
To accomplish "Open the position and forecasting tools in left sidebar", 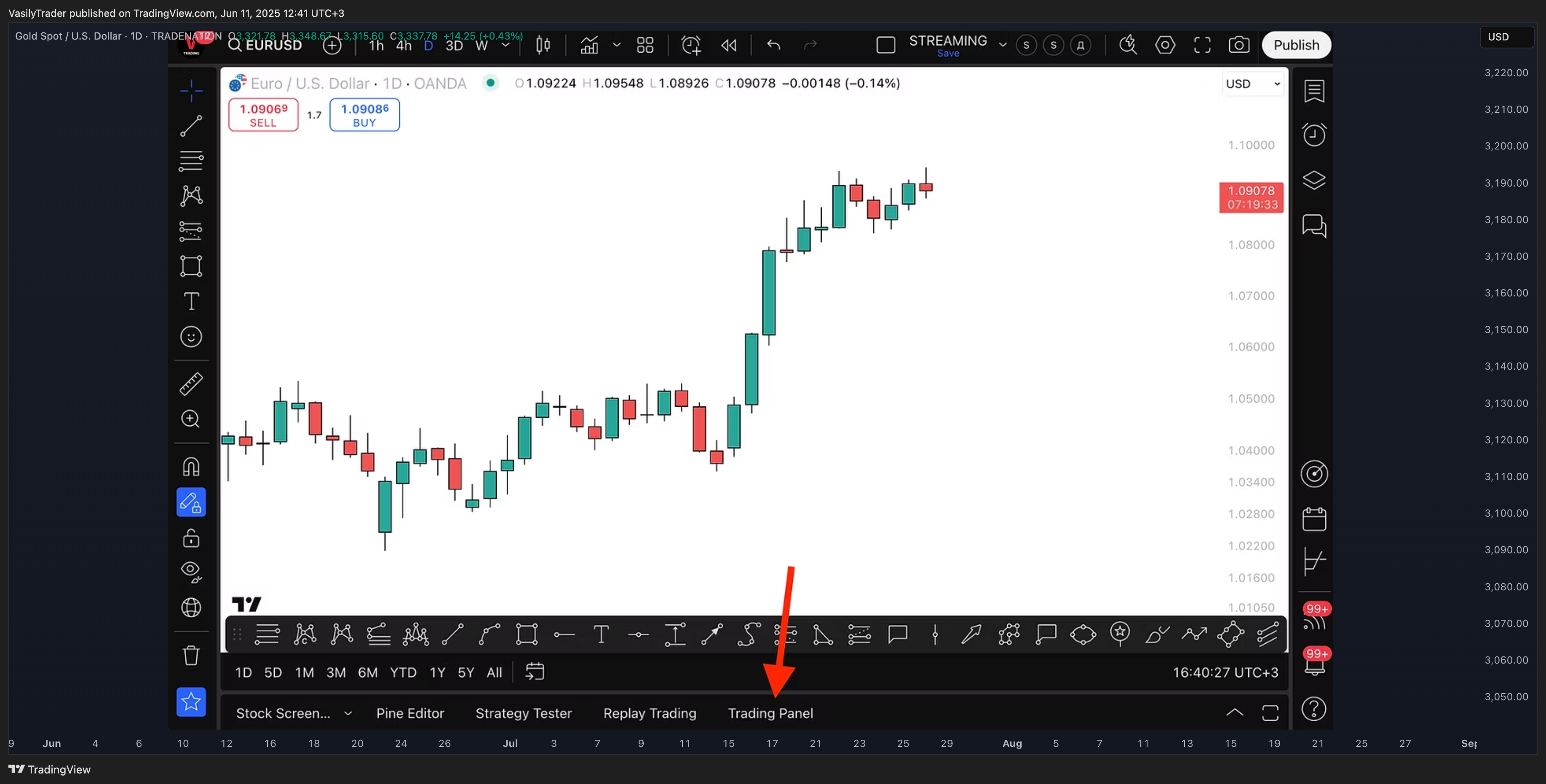I will [x=191, y=231].
